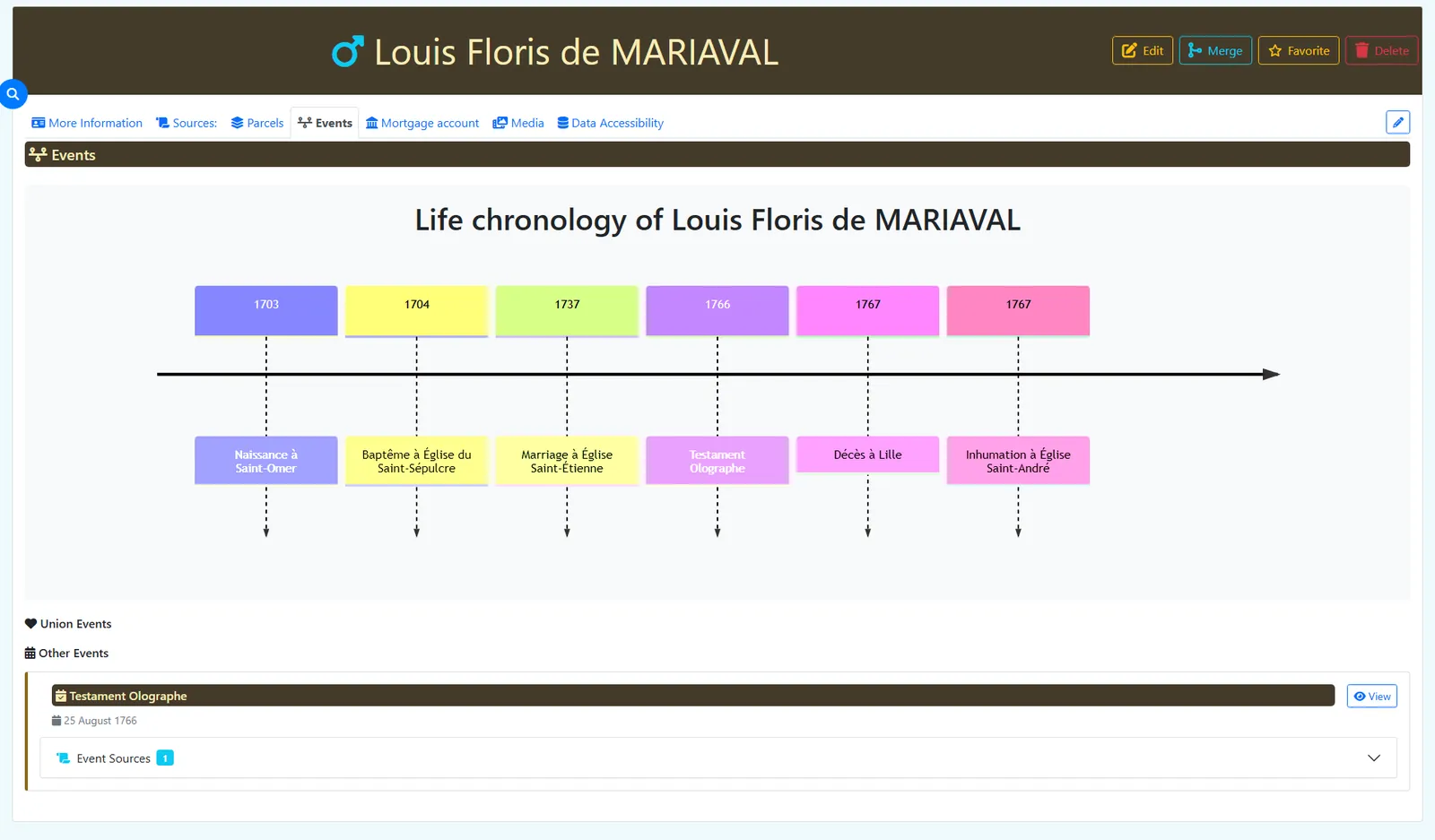
Task: Click the pencil edit icon near tabs
Action: click(1397, 123)
